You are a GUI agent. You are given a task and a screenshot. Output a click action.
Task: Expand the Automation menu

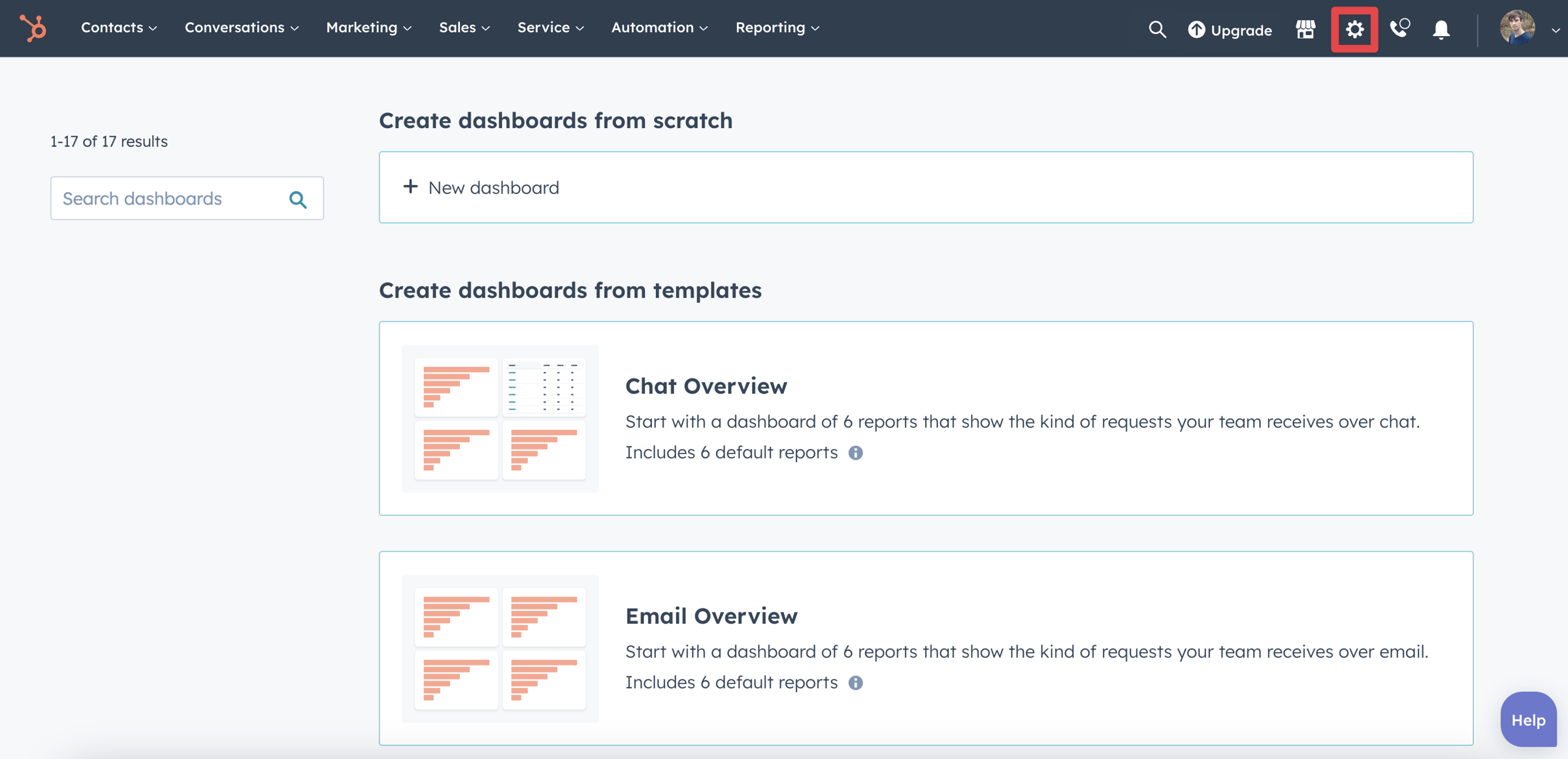click(659, 27)
